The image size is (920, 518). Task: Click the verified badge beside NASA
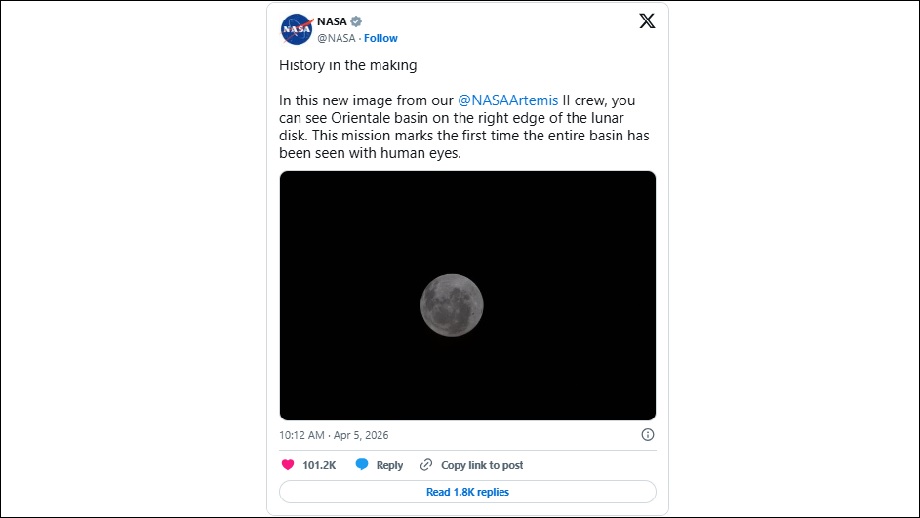point(356,21)
